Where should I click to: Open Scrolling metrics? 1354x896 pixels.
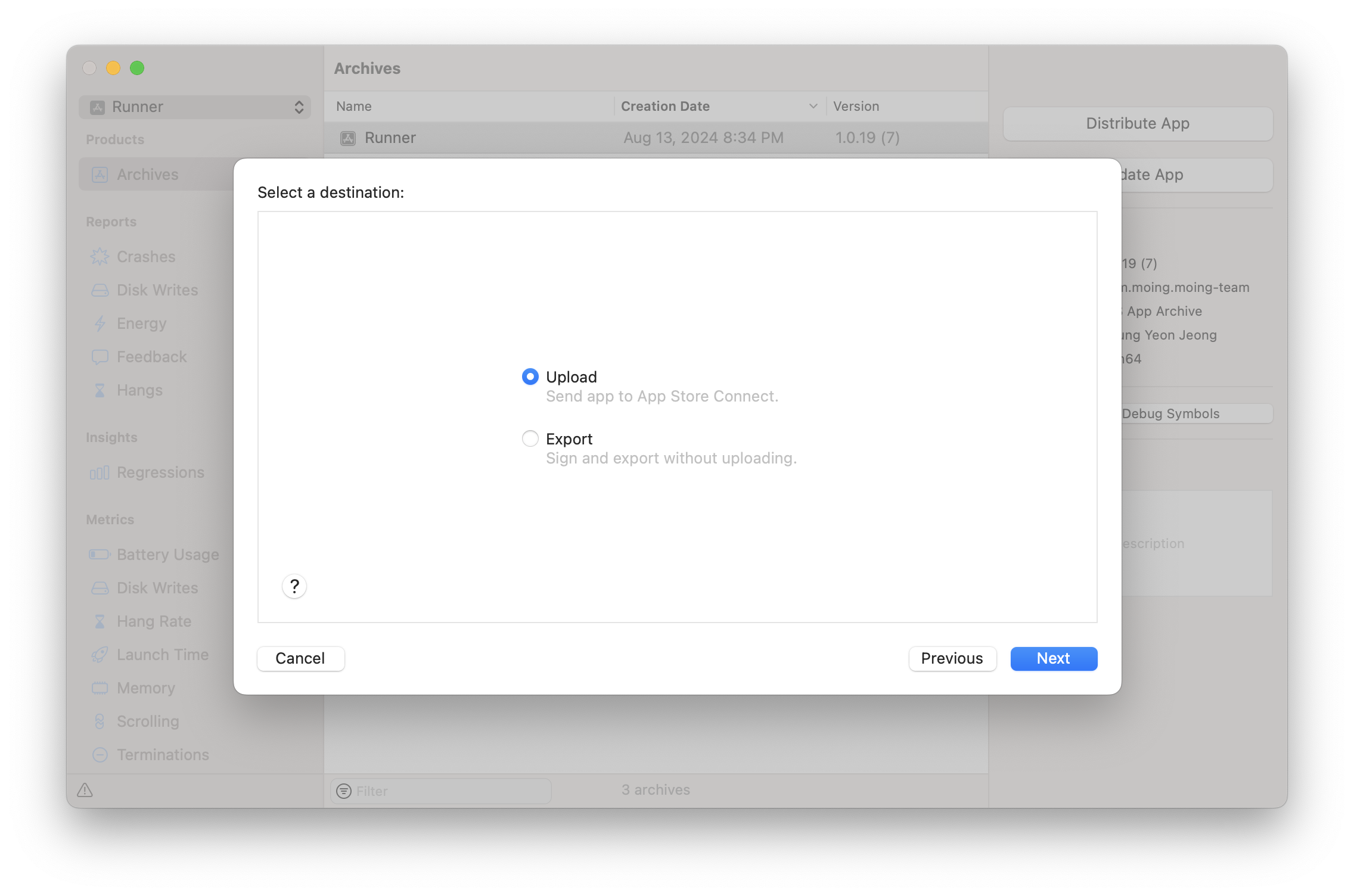click(148, 721)
